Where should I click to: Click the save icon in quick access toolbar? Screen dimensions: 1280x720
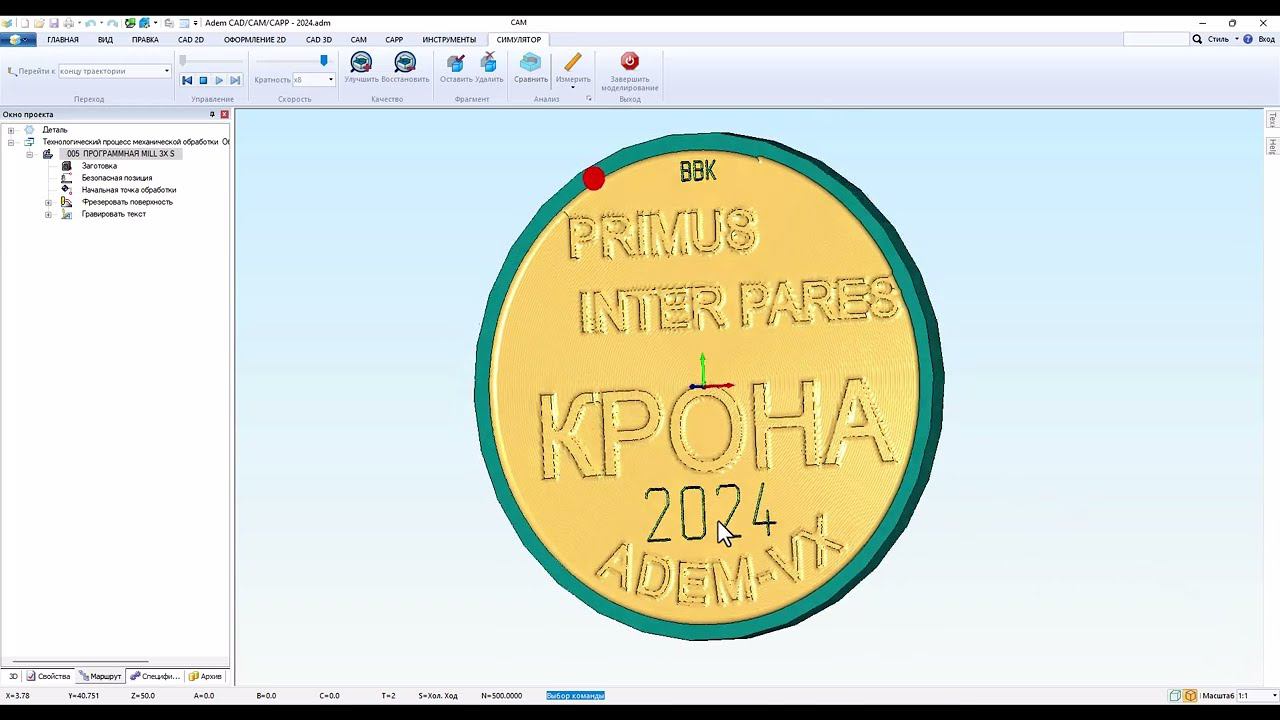[54, 23]
